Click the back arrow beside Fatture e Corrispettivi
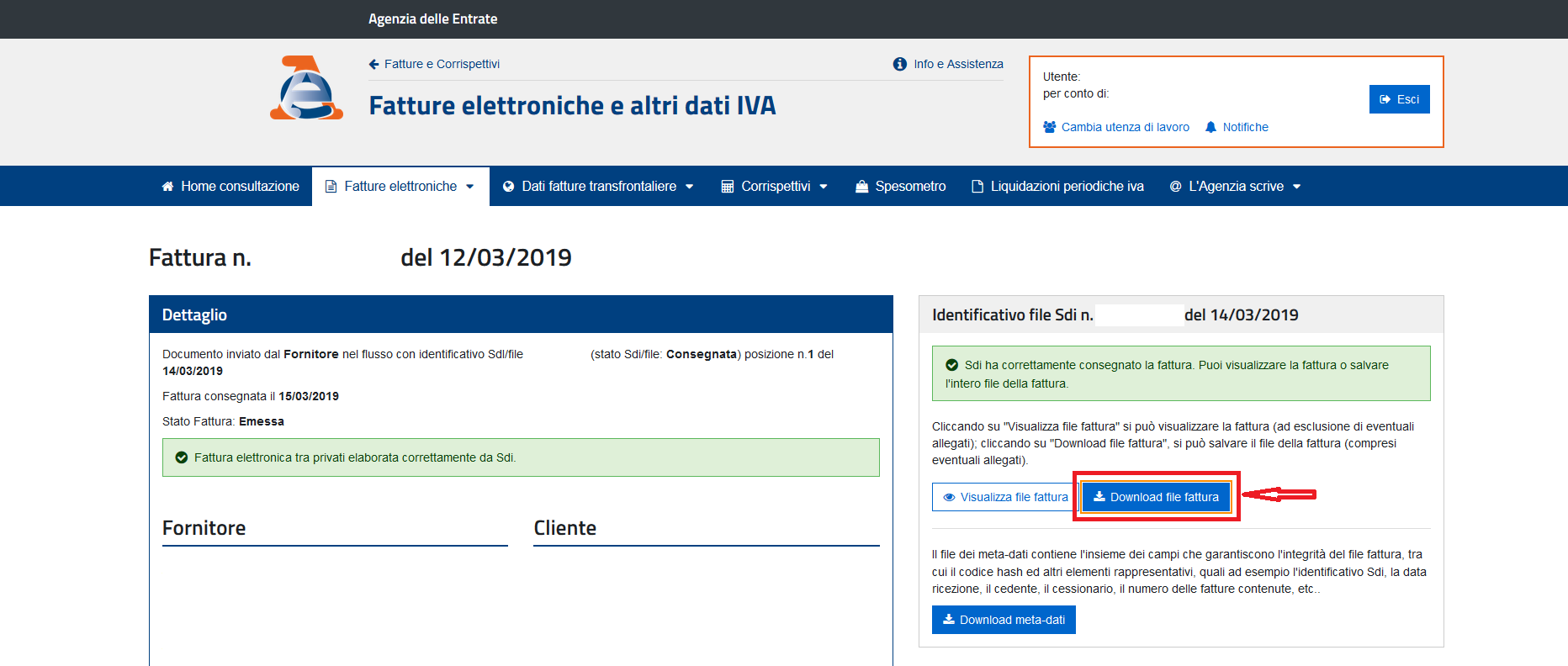The width and height of the screenshot is (1568, 666). 373,64
